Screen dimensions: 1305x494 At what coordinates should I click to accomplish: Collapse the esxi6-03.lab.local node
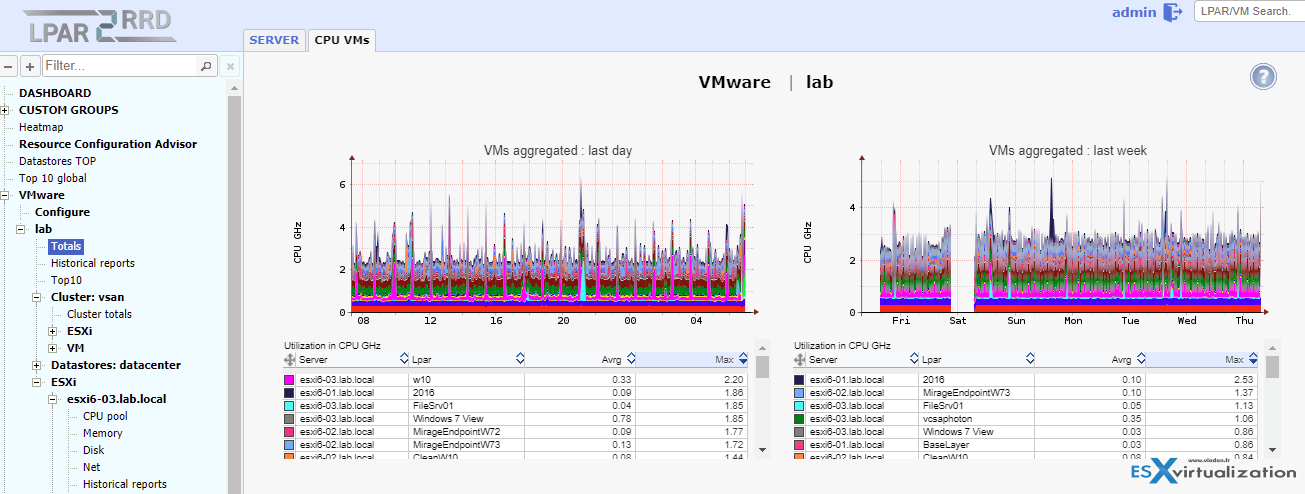click(53, 399)
